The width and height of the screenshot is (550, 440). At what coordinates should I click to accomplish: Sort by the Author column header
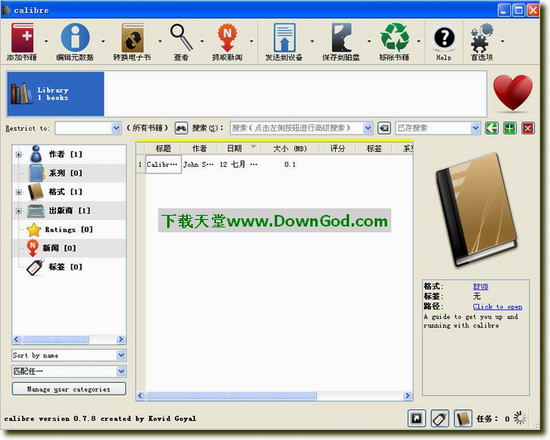pyautogui.click(x=199, y=149)
